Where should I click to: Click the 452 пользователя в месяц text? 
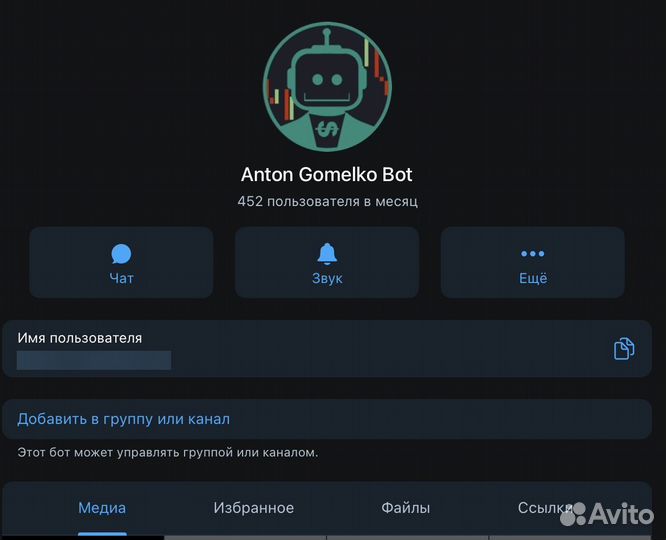pyautogui.click(x=327, y=201)
